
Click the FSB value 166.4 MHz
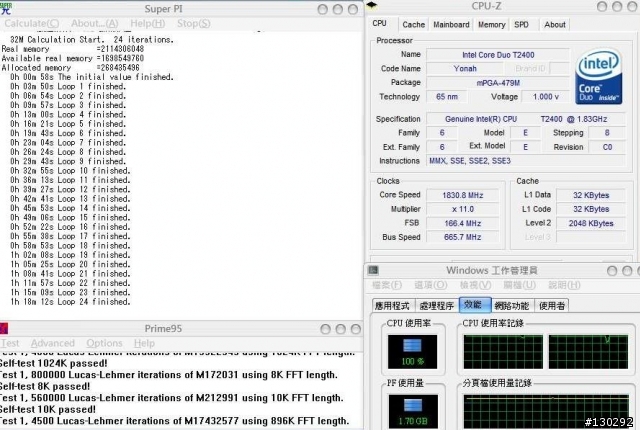coord(462,223)
